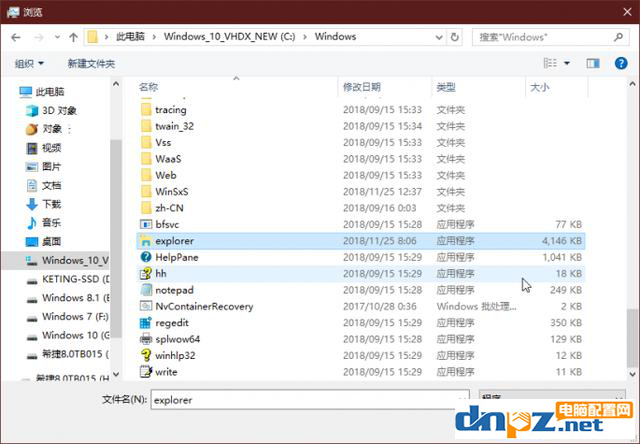Viewport: 640px width, 444px height.
Task: Select the Vss folder icon
Action: [x=146, y=142]
